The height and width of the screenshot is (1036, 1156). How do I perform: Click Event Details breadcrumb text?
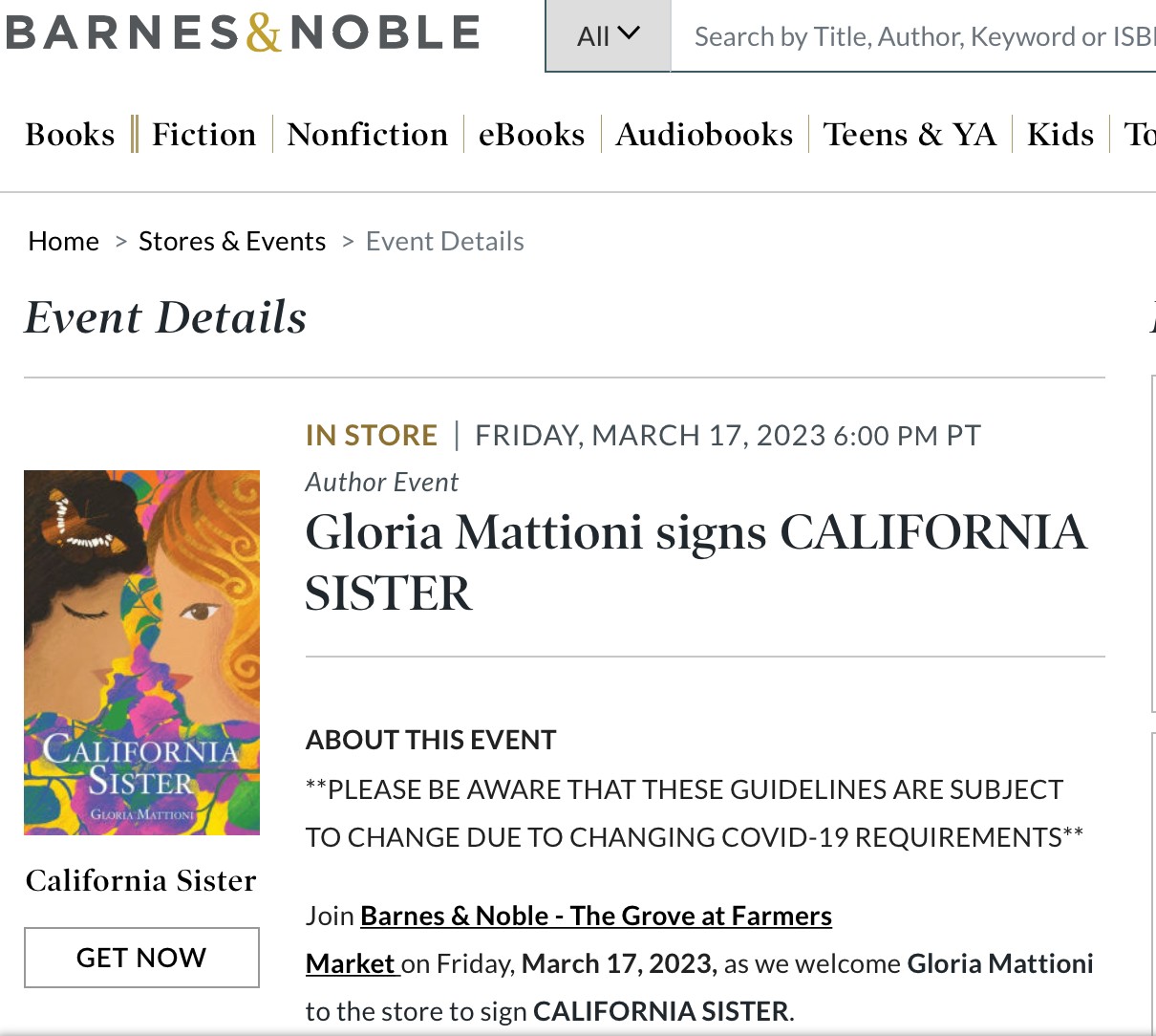[444, 242]
